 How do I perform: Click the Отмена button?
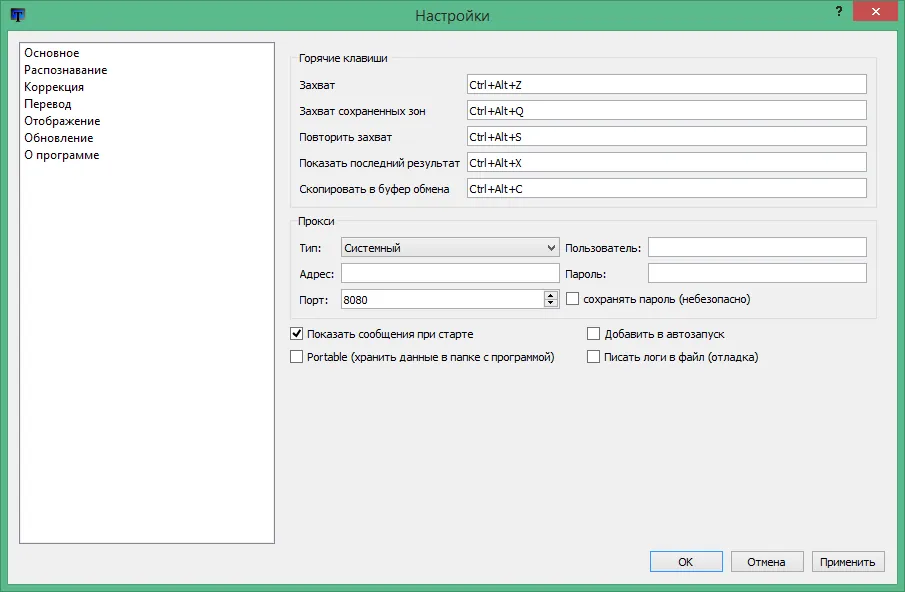(766, 561)
